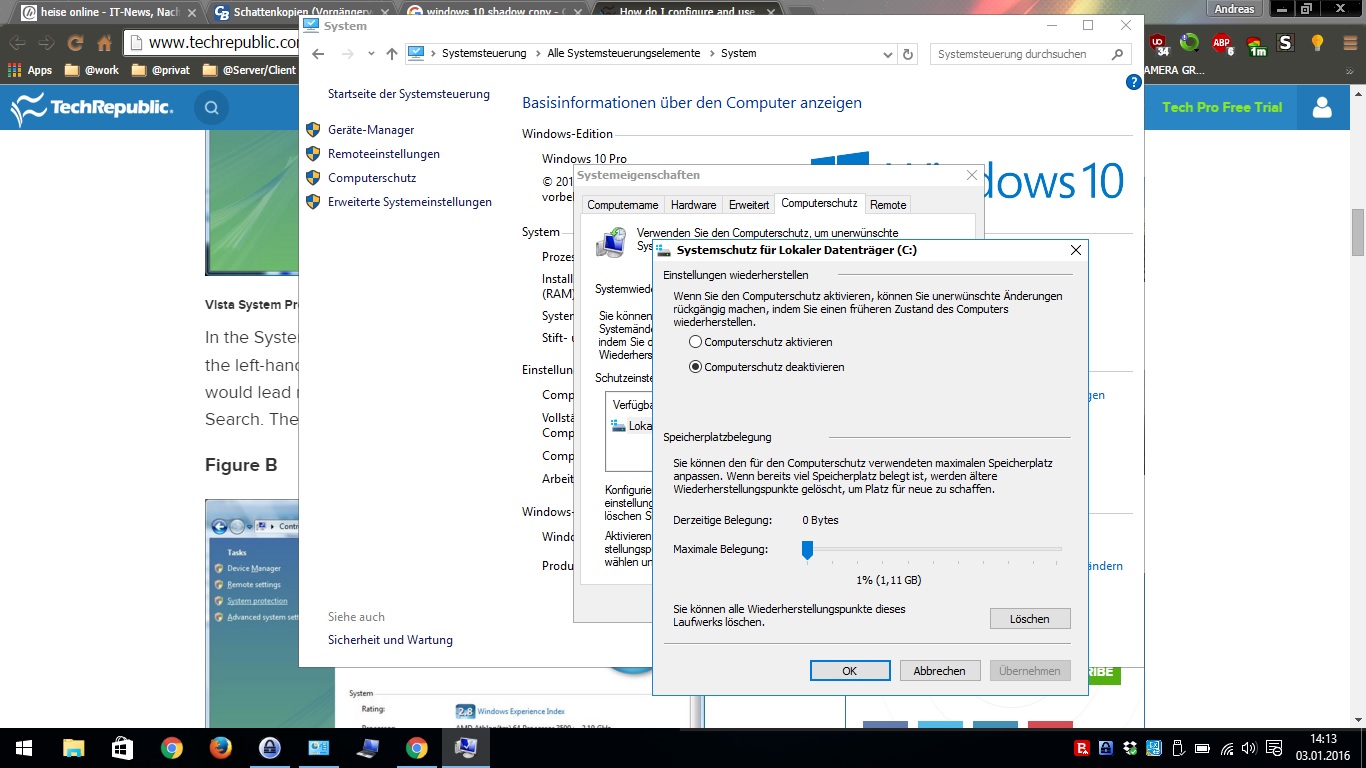Open 'Erweiterte Systemeinstellungen' link
Image resolution: width=1366 pixels, height=768 pixels.
pos(410,202)
